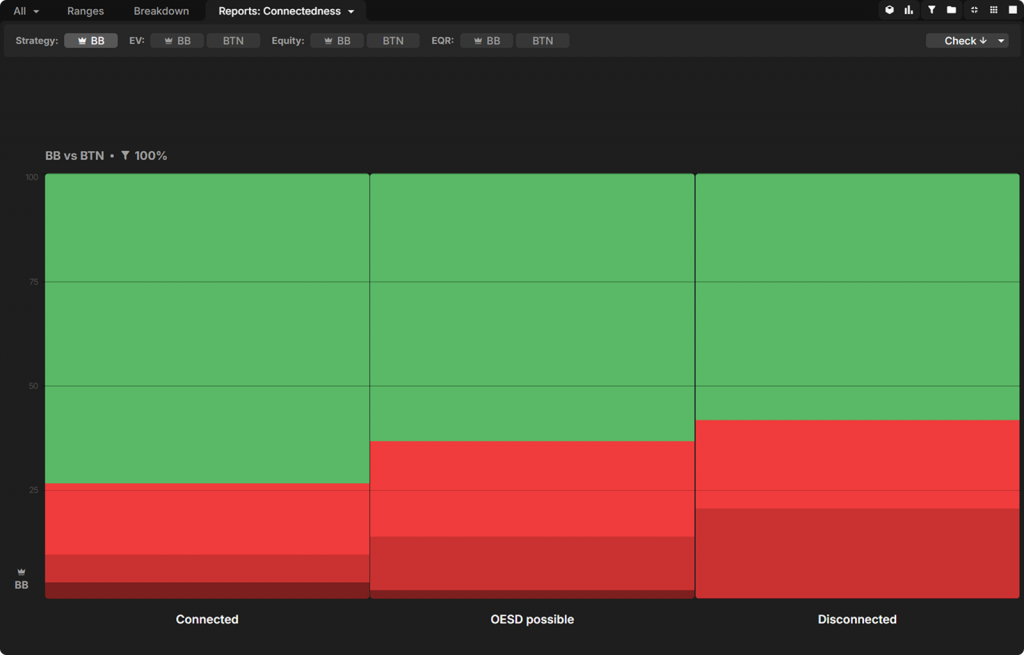Open the Reports: Connectedness dropdown arrow
The image size is (1024, 655).
point(351,12)
